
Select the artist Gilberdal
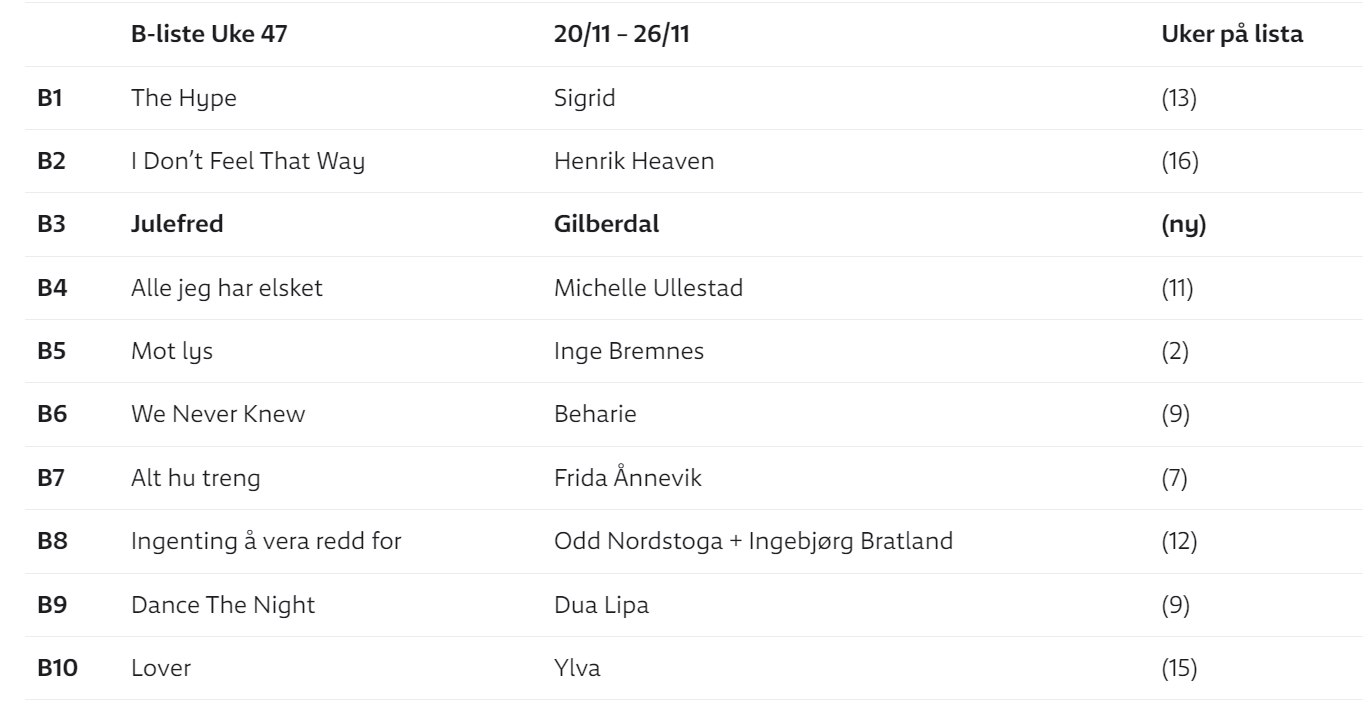[x=606, y=224]
